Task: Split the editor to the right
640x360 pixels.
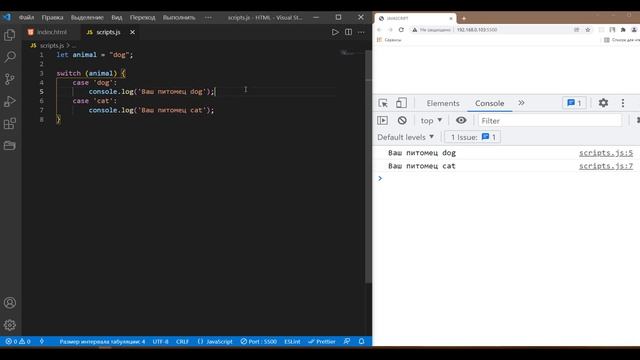Action: pos(348,32)
